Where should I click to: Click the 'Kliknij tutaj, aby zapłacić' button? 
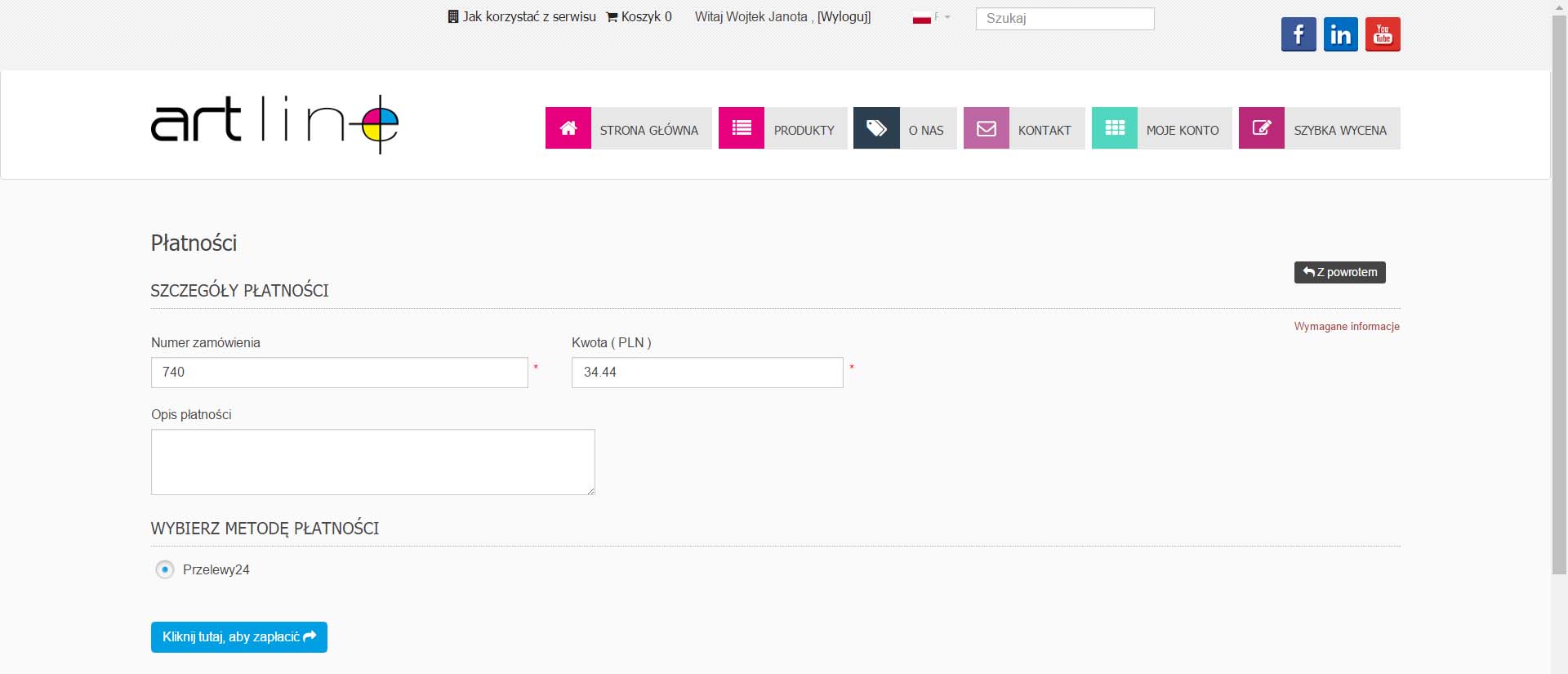click(x=238, y=637)
